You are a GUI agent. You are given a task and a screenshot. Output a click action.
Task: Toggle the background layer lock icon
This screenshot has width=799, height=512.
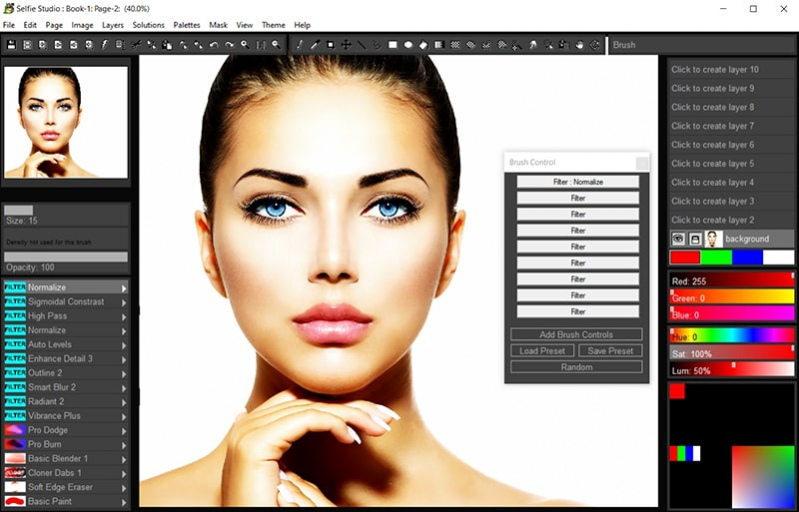695,239
